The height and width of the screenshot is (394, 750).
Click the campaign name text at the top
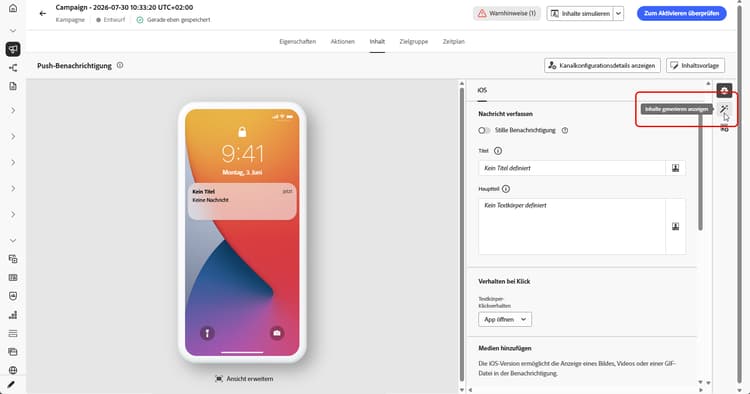pos(124,8)
